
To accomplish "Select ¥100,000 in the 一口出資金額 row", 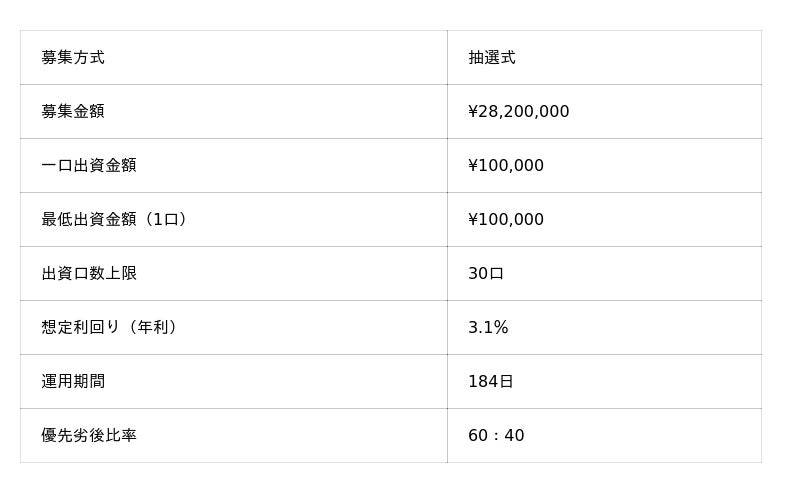I will (x=506, y=166).
